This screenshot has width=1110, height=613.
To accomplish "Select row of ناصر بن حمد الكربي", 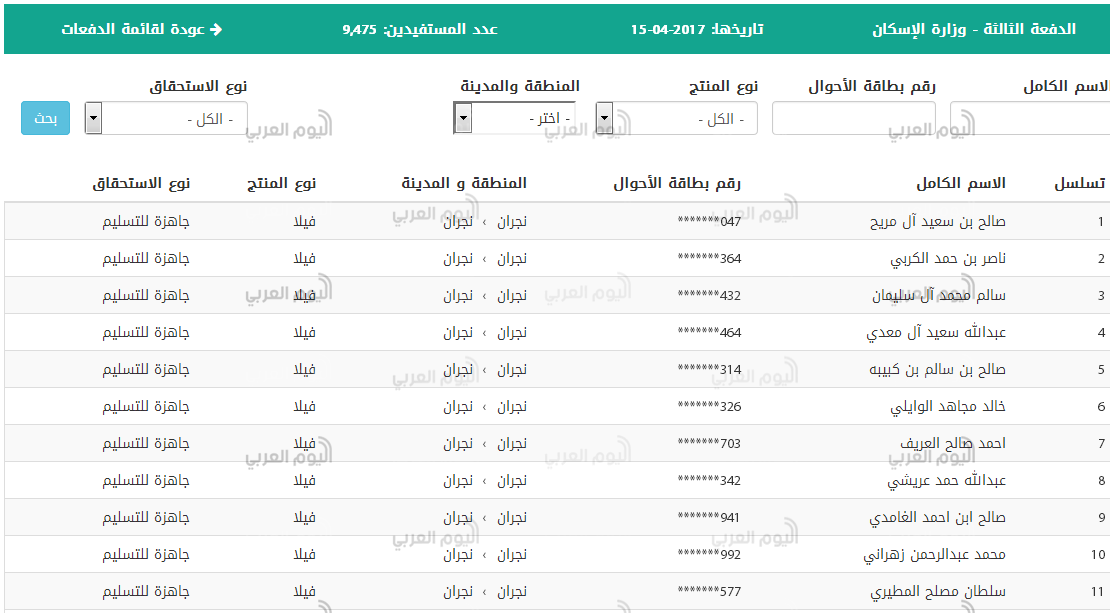I will point(948,259).
